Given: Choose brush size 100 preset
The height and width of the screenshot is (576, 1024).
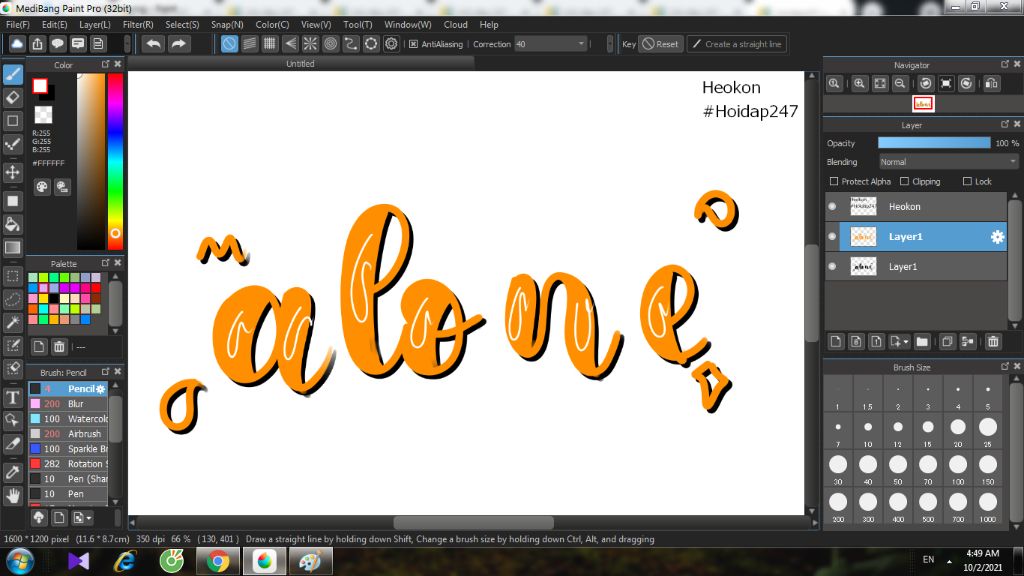Looking at the screenshot, I should pos(958,468).
